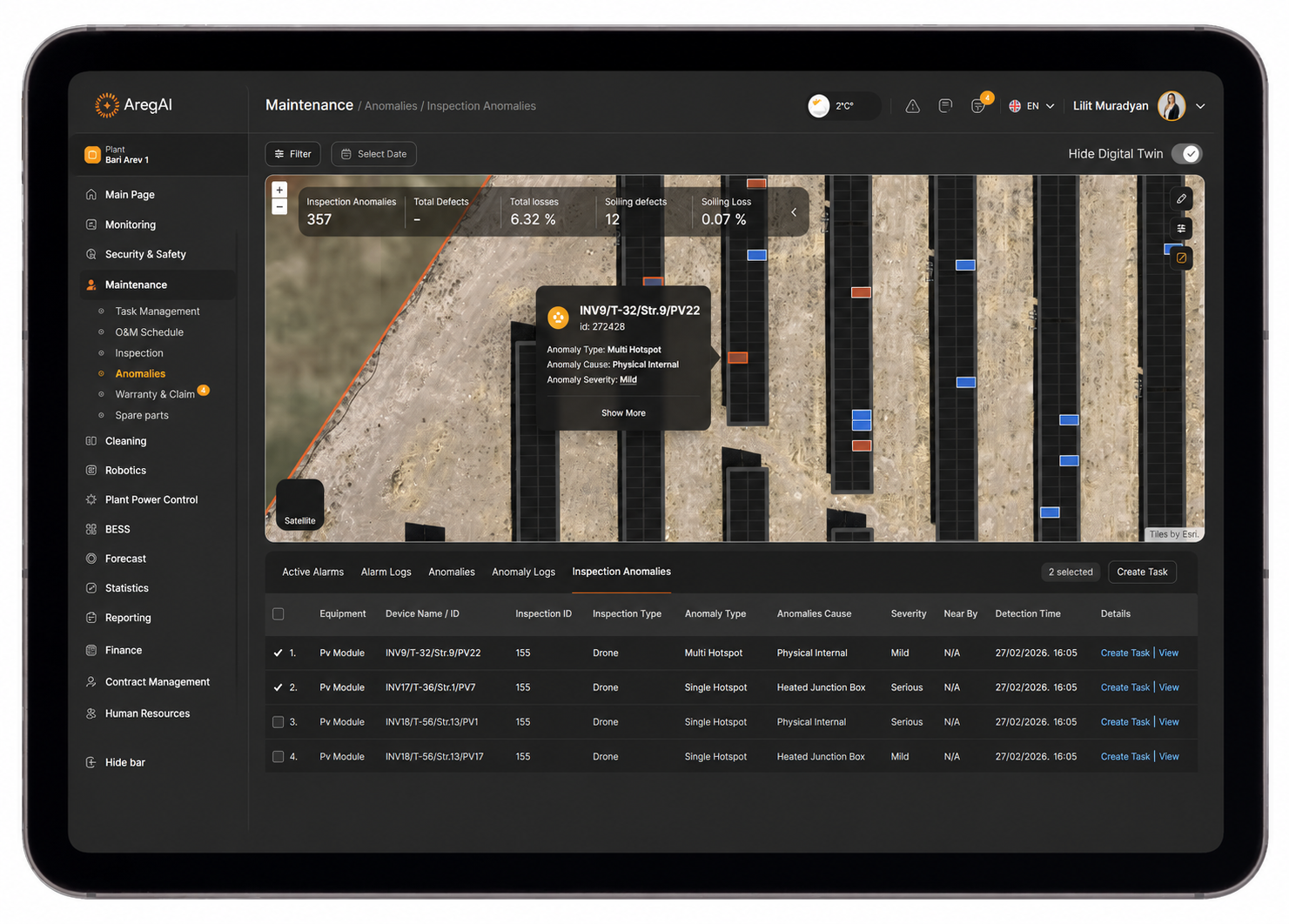
Task: Open the Filter button
Action: coord(293,154)
